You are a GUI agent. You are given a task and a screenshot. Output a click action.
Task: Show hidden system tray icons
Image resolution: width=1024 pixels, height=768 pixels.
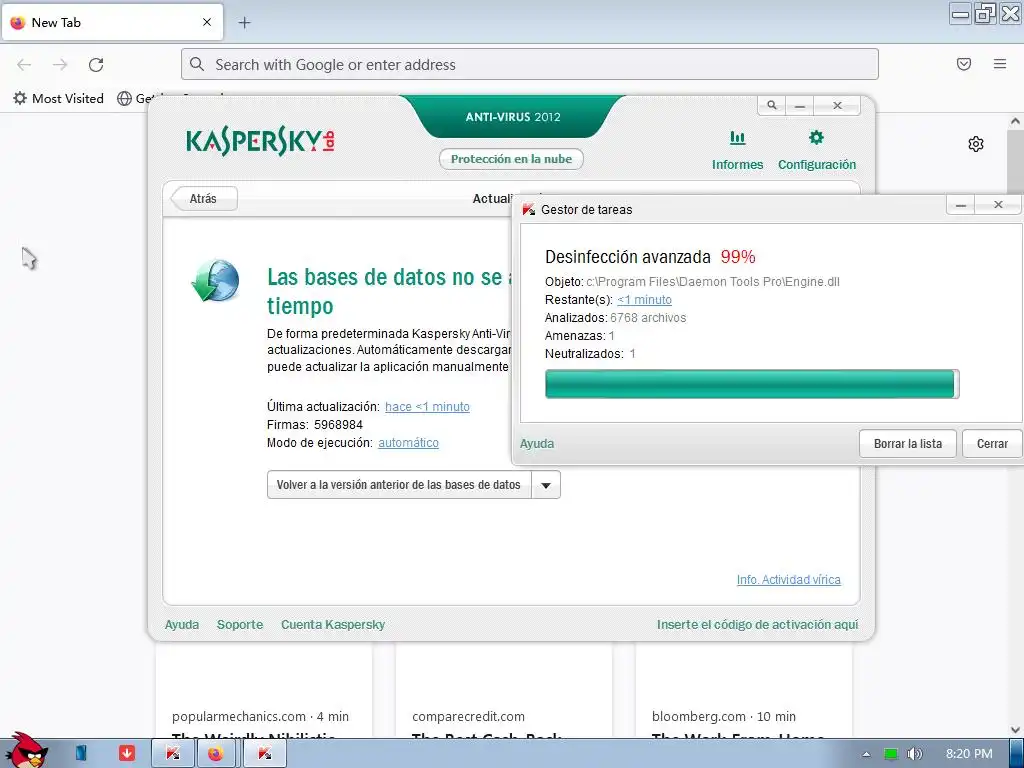pyautogui.click(x=866, y=754)
